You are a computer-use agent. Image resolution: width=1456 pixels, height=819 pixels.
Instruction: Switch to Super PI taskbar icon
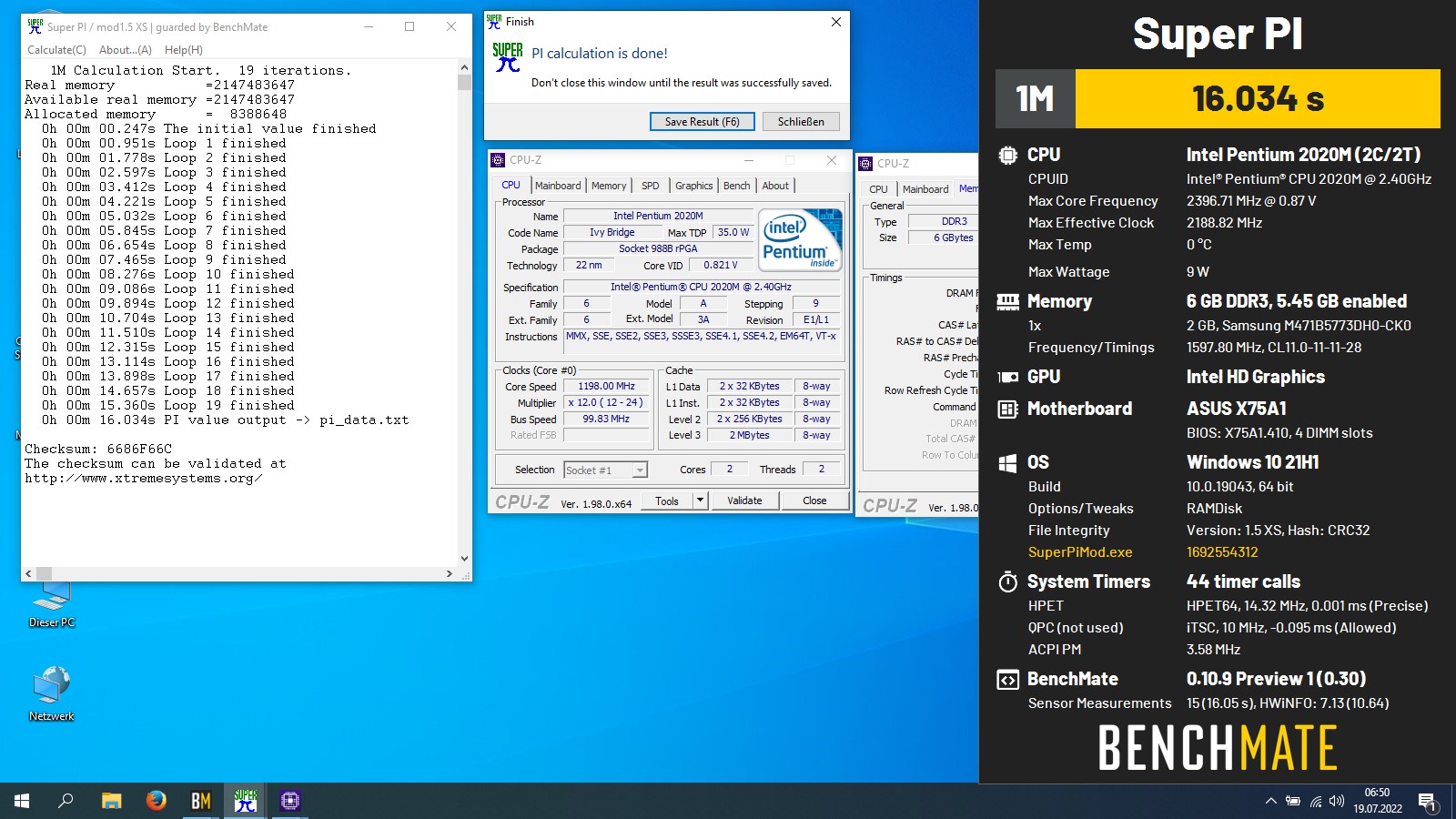coord(246,801)
